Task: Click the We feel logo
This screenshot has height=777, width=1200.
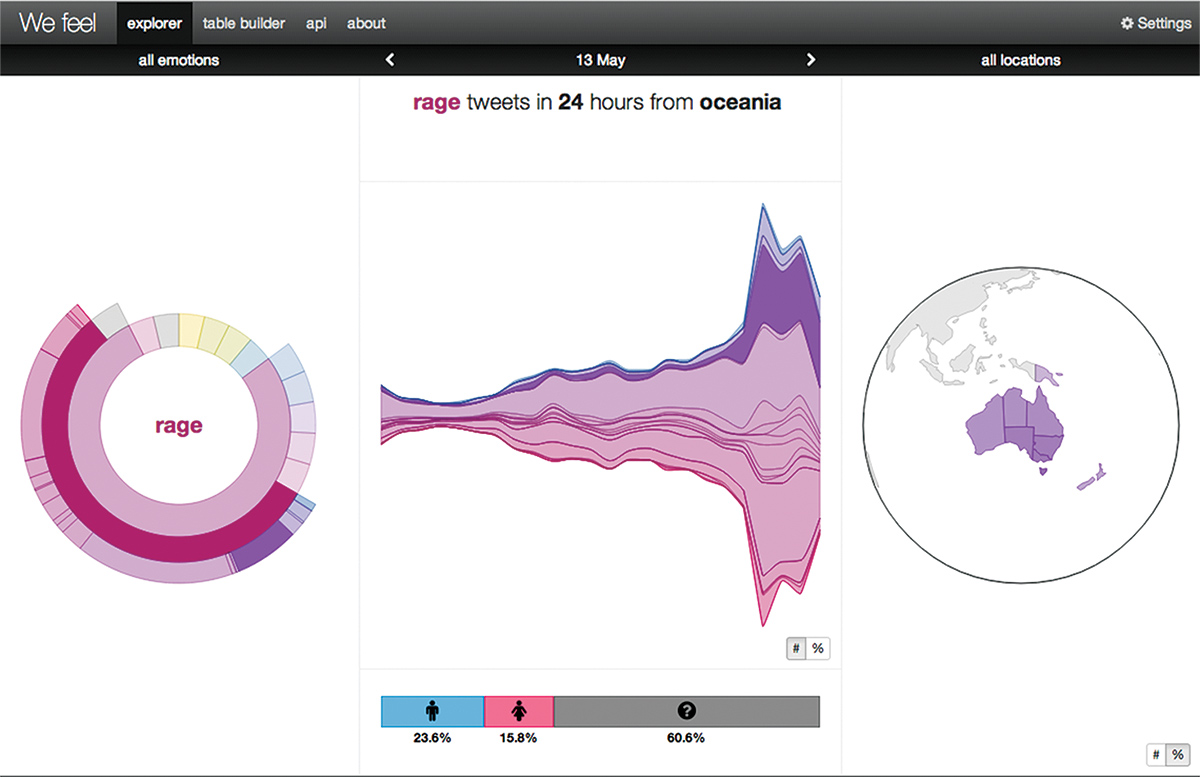Action: [57, 22]
